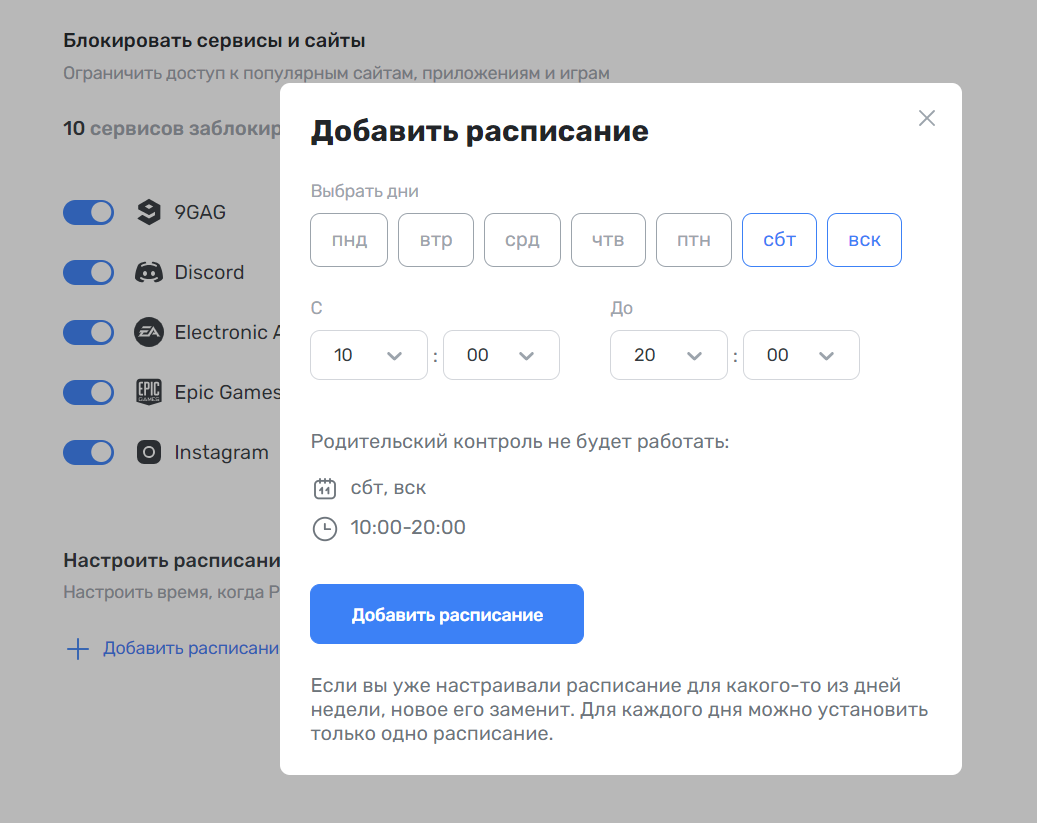Image resolution: width=1037 pixels, height=823 pixels.
Task: Toggle the Epic Games blocking switch
Action: coord(89,392)
